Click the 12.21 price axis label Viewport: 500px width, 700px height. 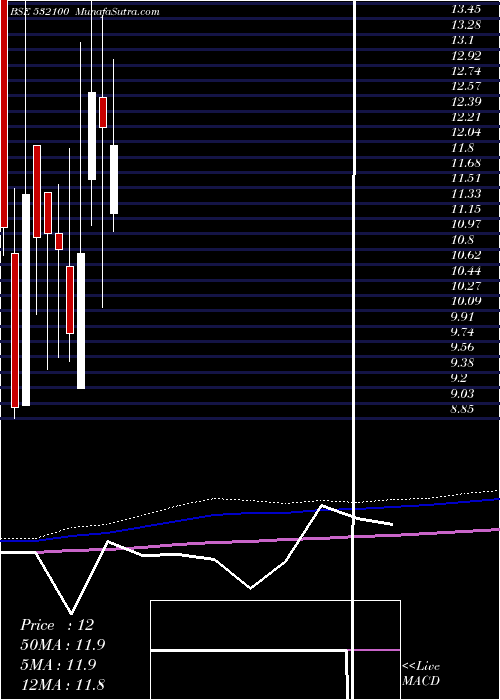click(467, 117)
